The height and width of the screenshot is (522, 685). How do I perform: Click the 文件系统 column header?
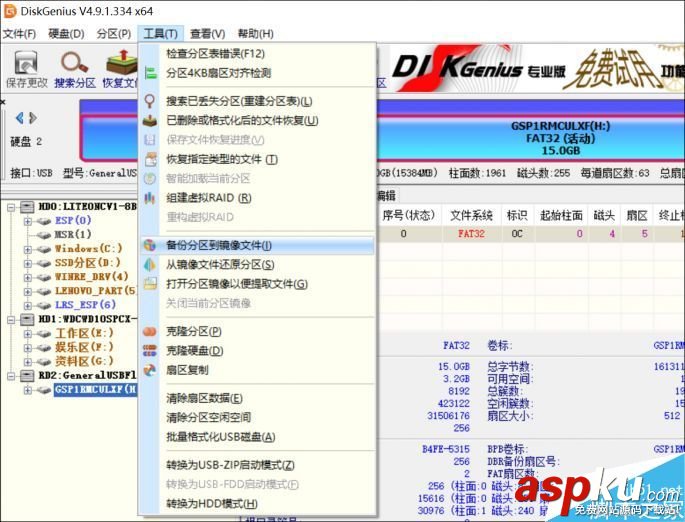tap(471, 215)
